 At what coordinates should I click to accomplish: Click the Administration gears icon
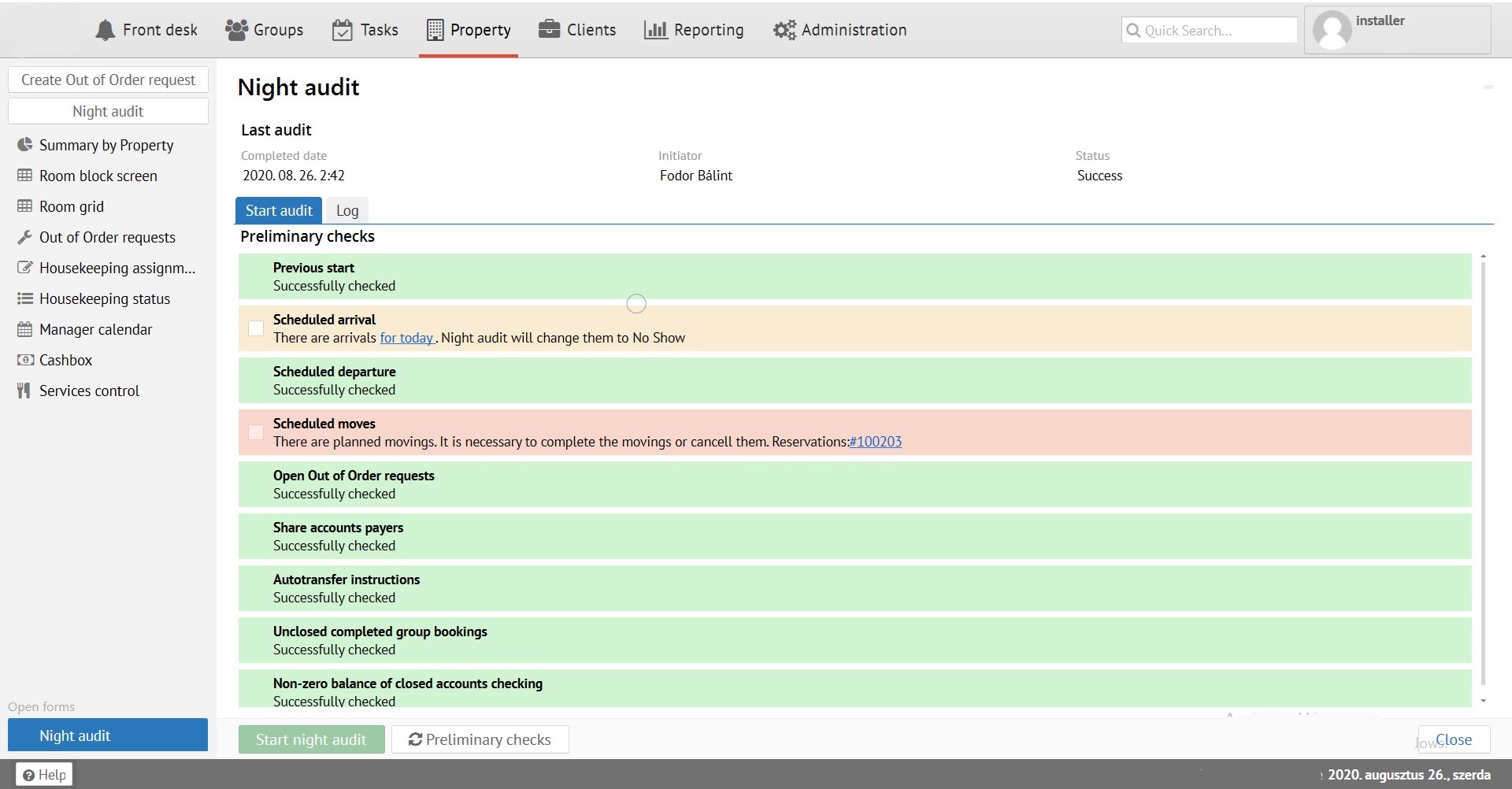tap(784, 30)
